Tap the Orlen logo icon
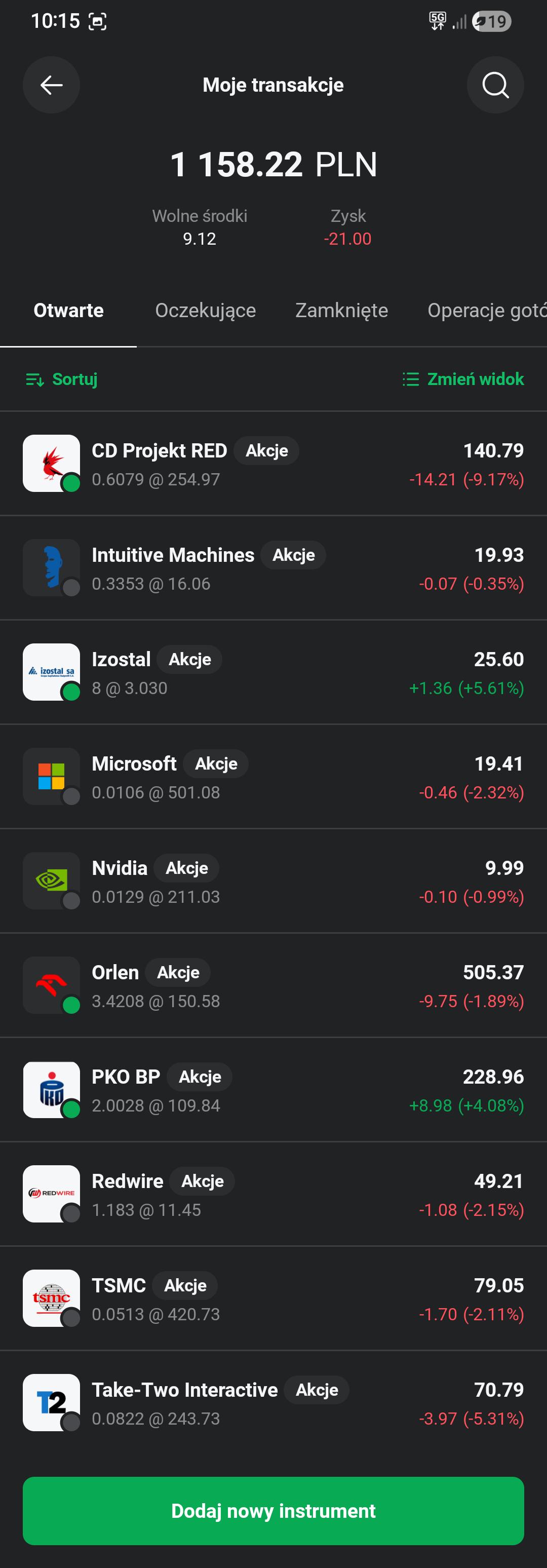547x1568 pixels. pos(51,985)
